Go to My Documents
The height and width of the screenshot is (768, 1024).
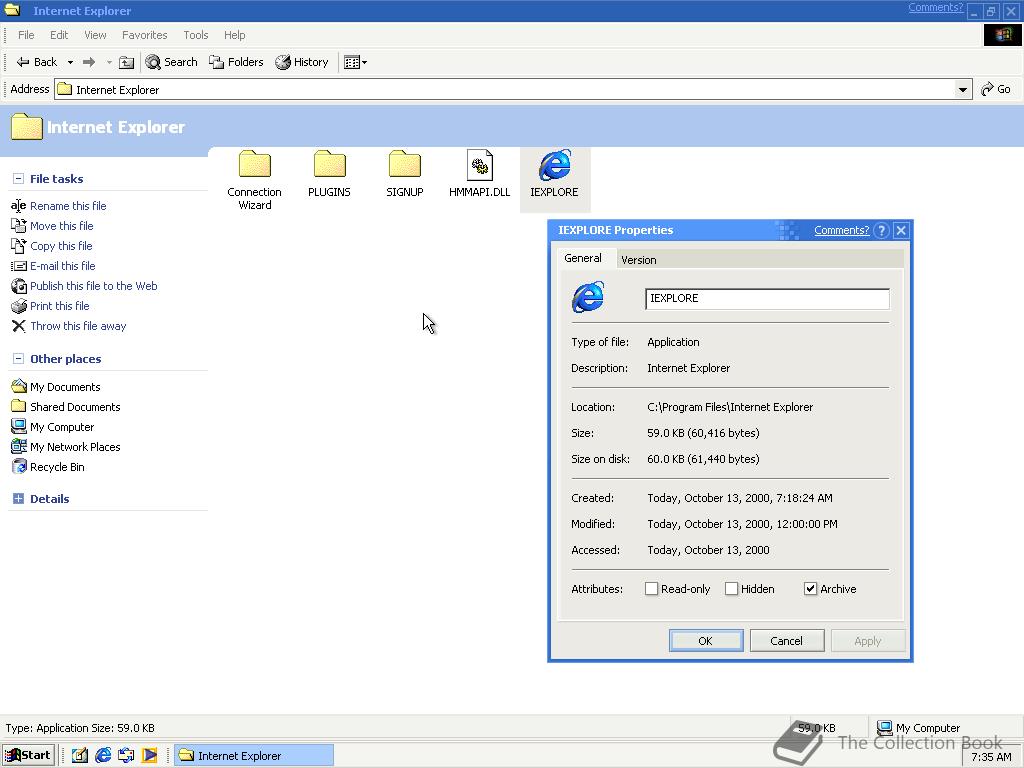coord(65,387)
